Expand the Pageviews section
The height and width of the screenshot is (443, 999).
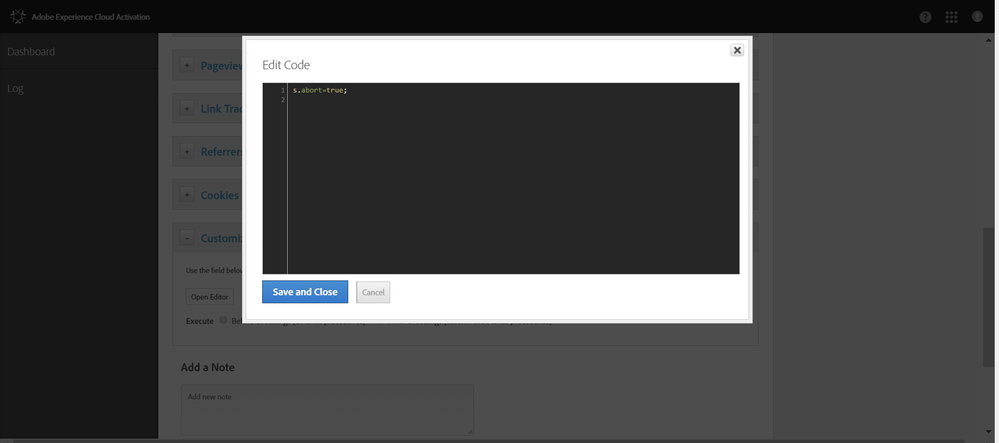click(x=187, y=66)
